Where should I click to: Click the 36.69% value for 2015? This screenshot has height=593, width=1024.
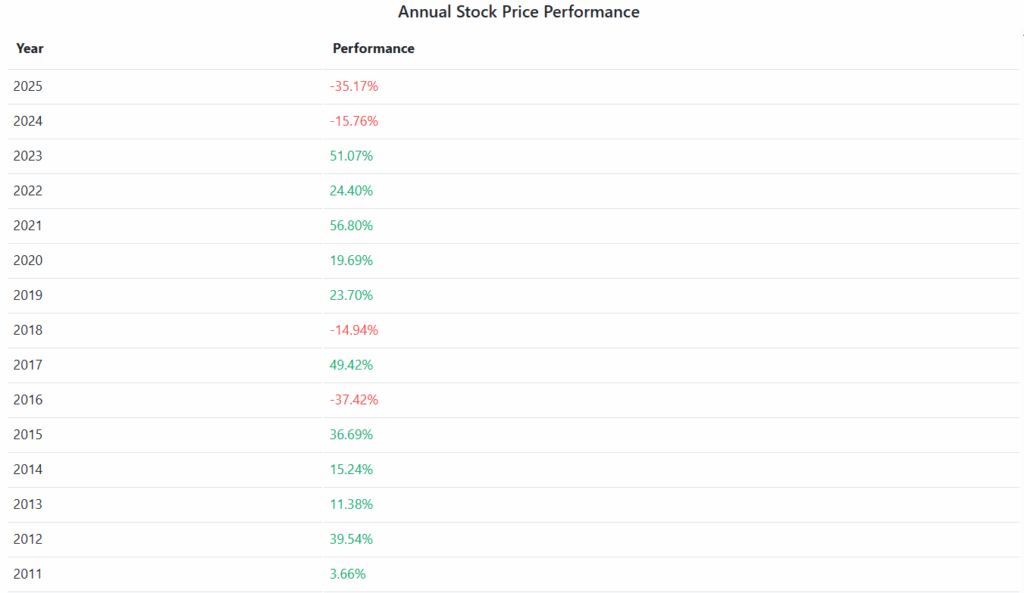[x=351, y=435]
